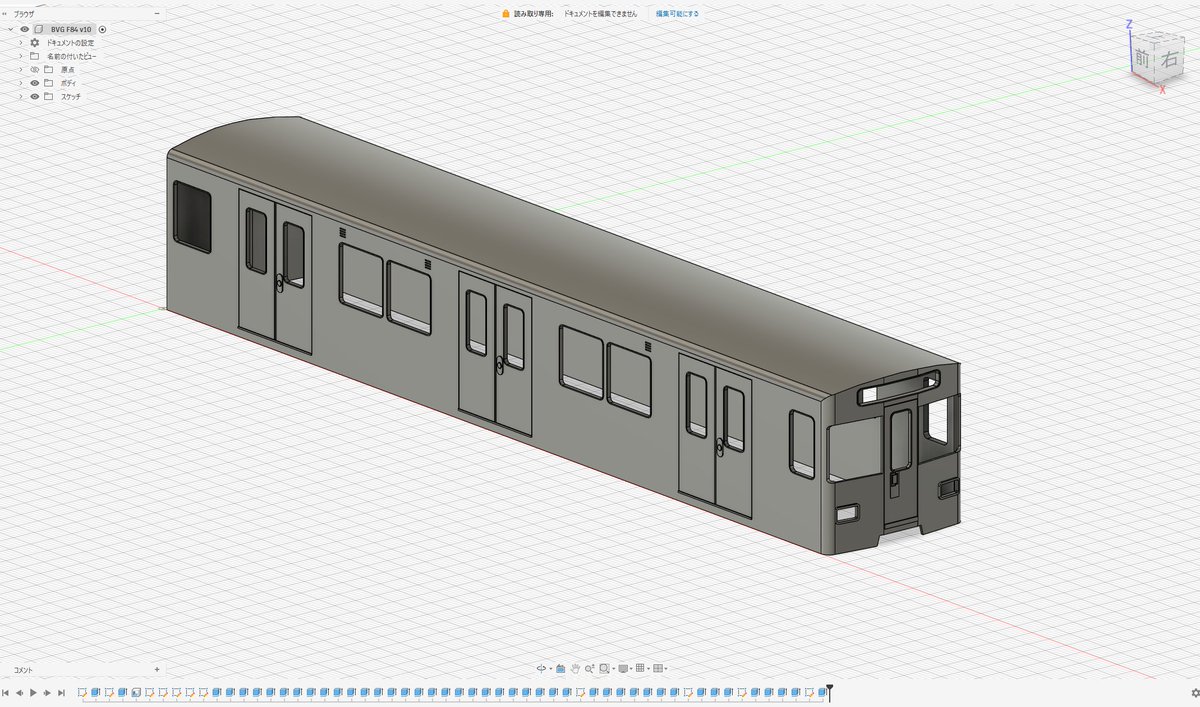Toggle visibility of BVG F84 v10 root
Screen dimensions: 1200x707
coord(25,29)
